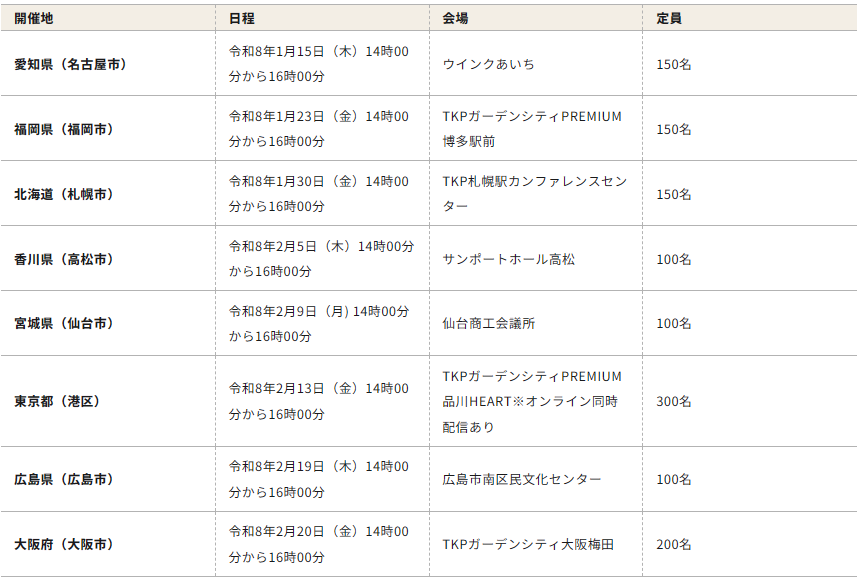Click the 300名 capacity cell
This screenshot has height=582, width=861.
(673, 401)
